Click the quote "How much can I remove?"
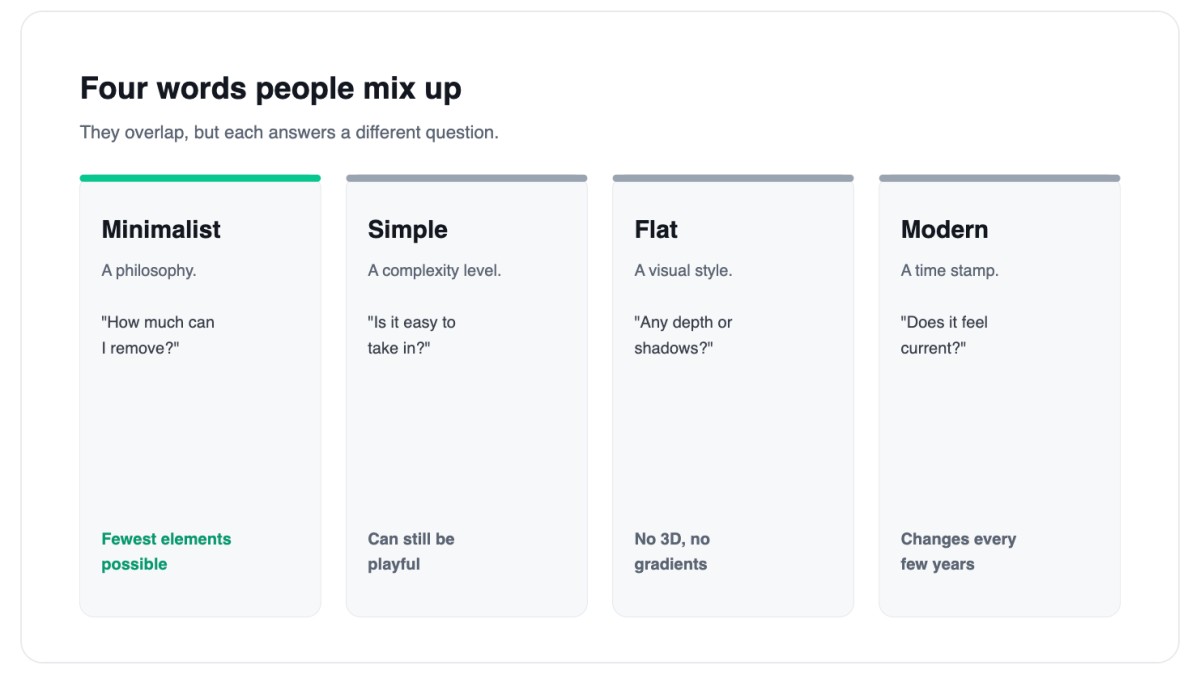The width and height of the screenshot is (1200, 674). point(158,335)
